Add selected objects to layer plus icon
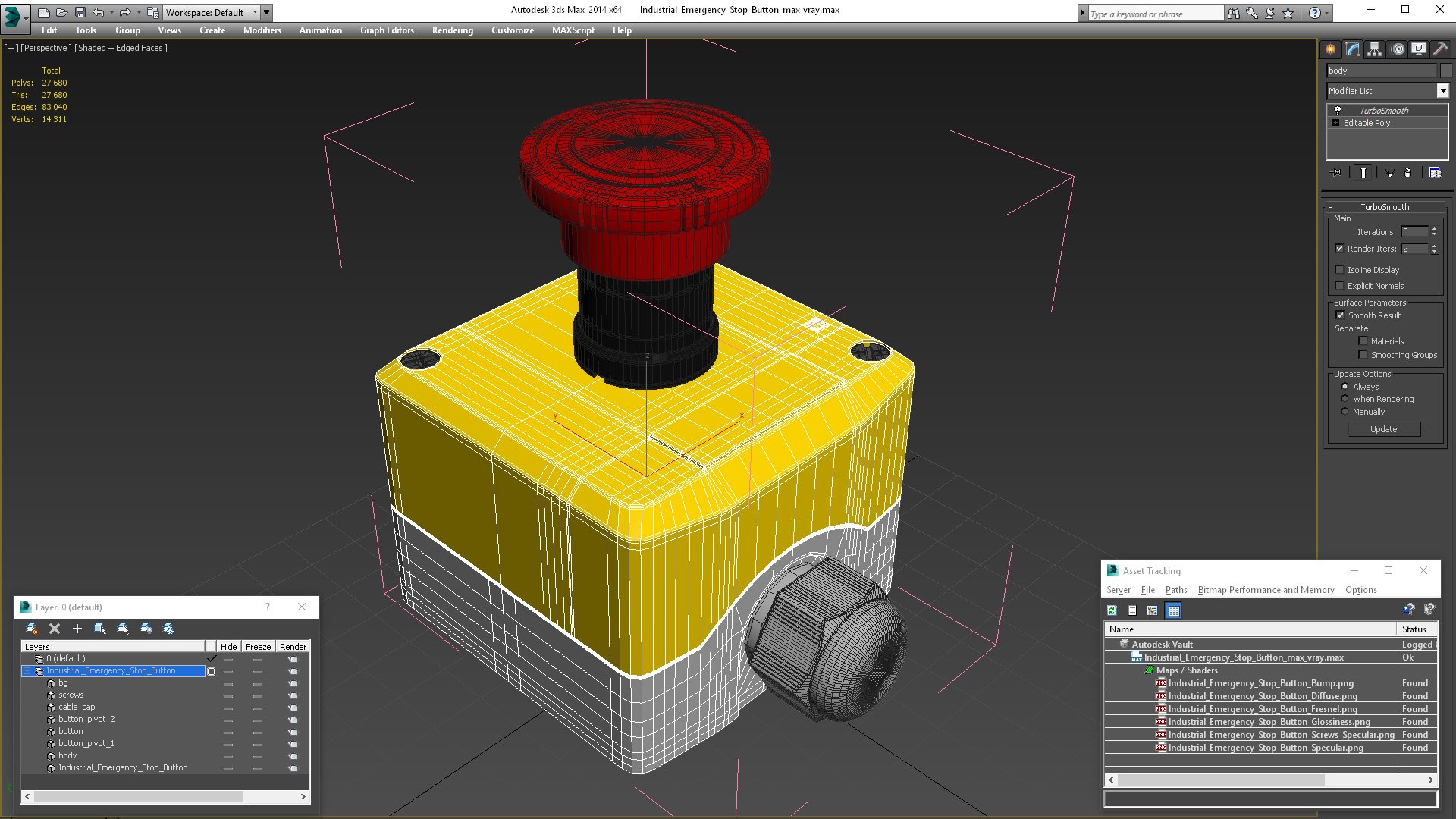 [x=77, y=629]
